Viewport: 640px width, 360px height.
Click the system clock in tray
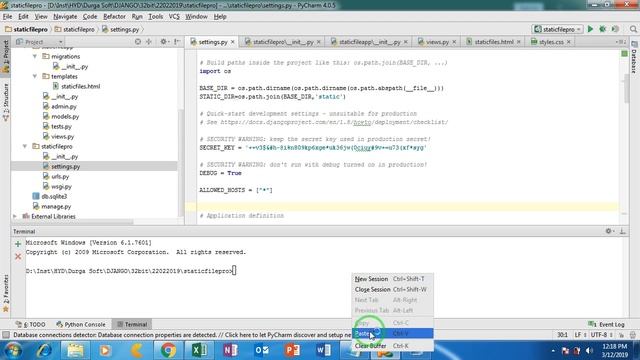pyautogui.click(x=614, y=350)
